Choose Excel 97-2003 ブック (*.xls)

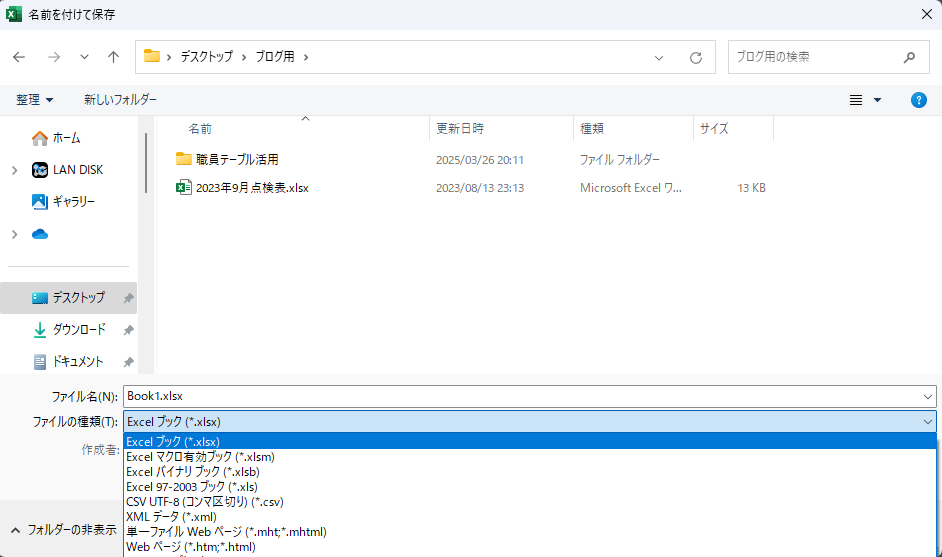(530, 487)
